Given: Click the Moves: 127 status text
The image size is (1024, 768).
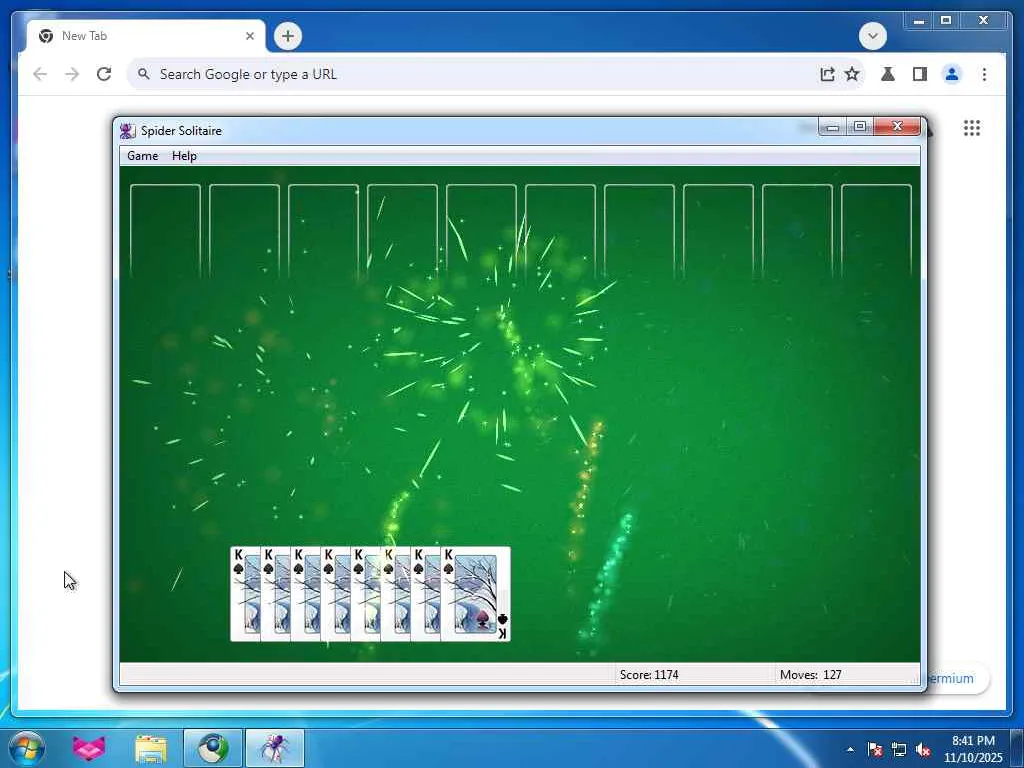Looking at the screenshot, I should pyautogui.click(x=810, y=675).
